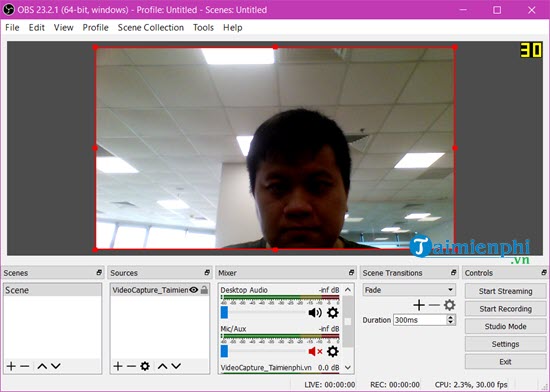The image size is (550, 392).
Task: Move scene down in Scenes list
Action: click(x=56, y=366)
